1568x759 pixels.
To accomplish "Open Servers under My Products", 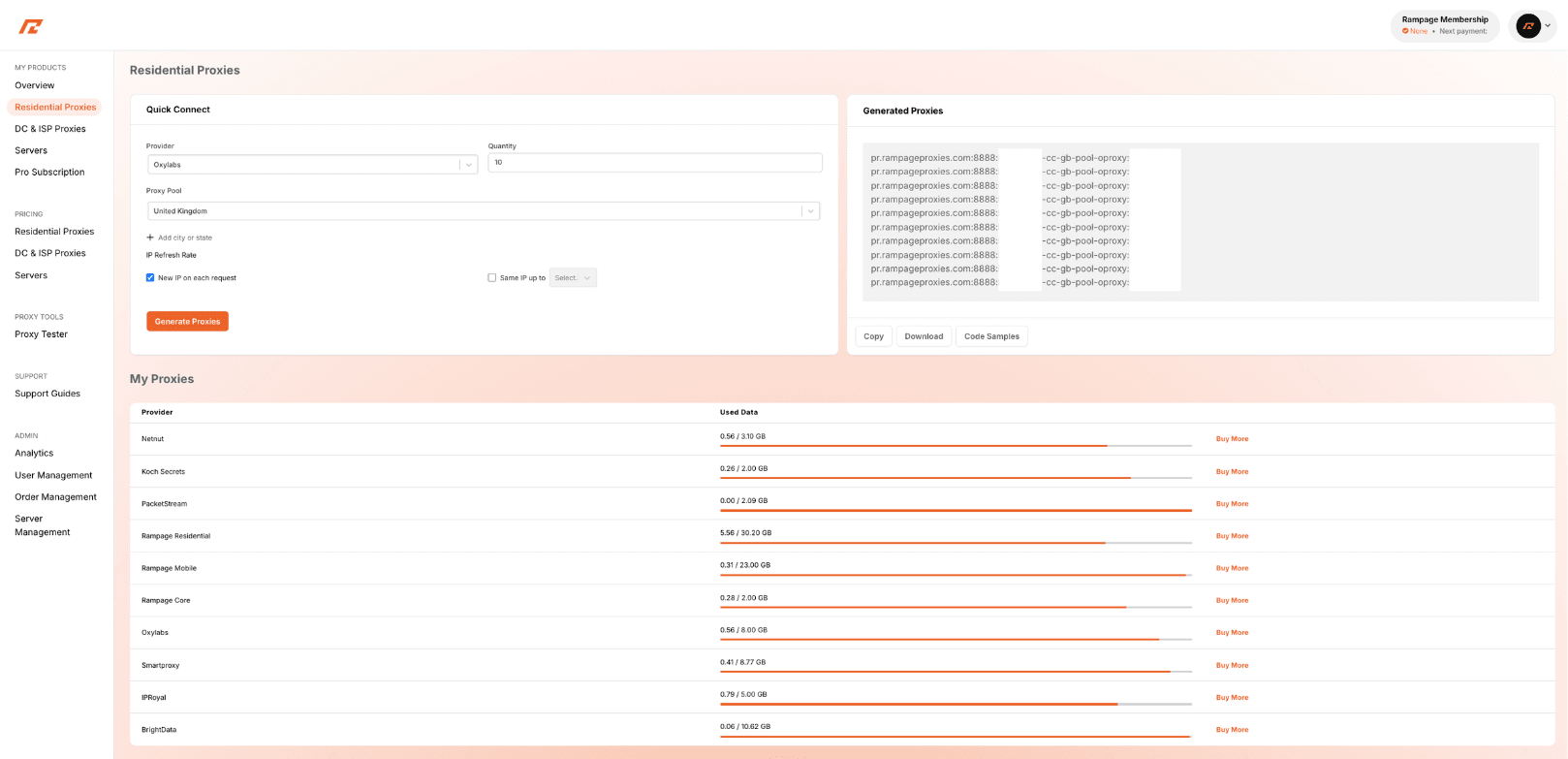I will (31, 150).
